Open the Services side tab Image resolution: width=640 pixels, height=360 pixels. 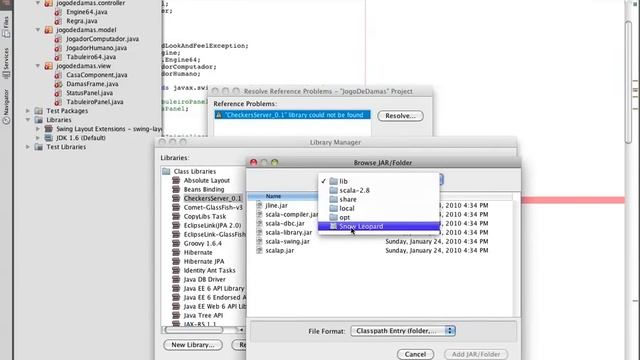pyautogui.click(x=6, y=63)
